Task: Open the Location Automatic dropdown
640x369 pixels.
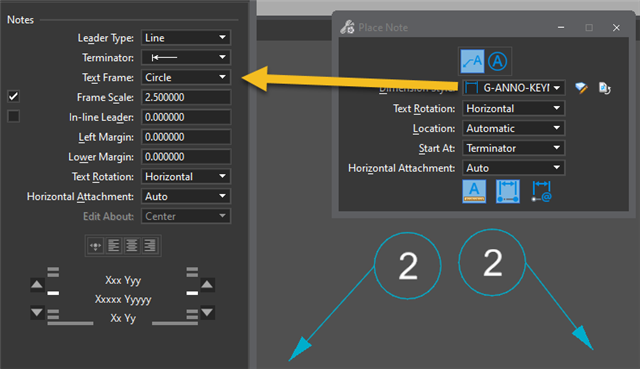Action: (514, 128)
